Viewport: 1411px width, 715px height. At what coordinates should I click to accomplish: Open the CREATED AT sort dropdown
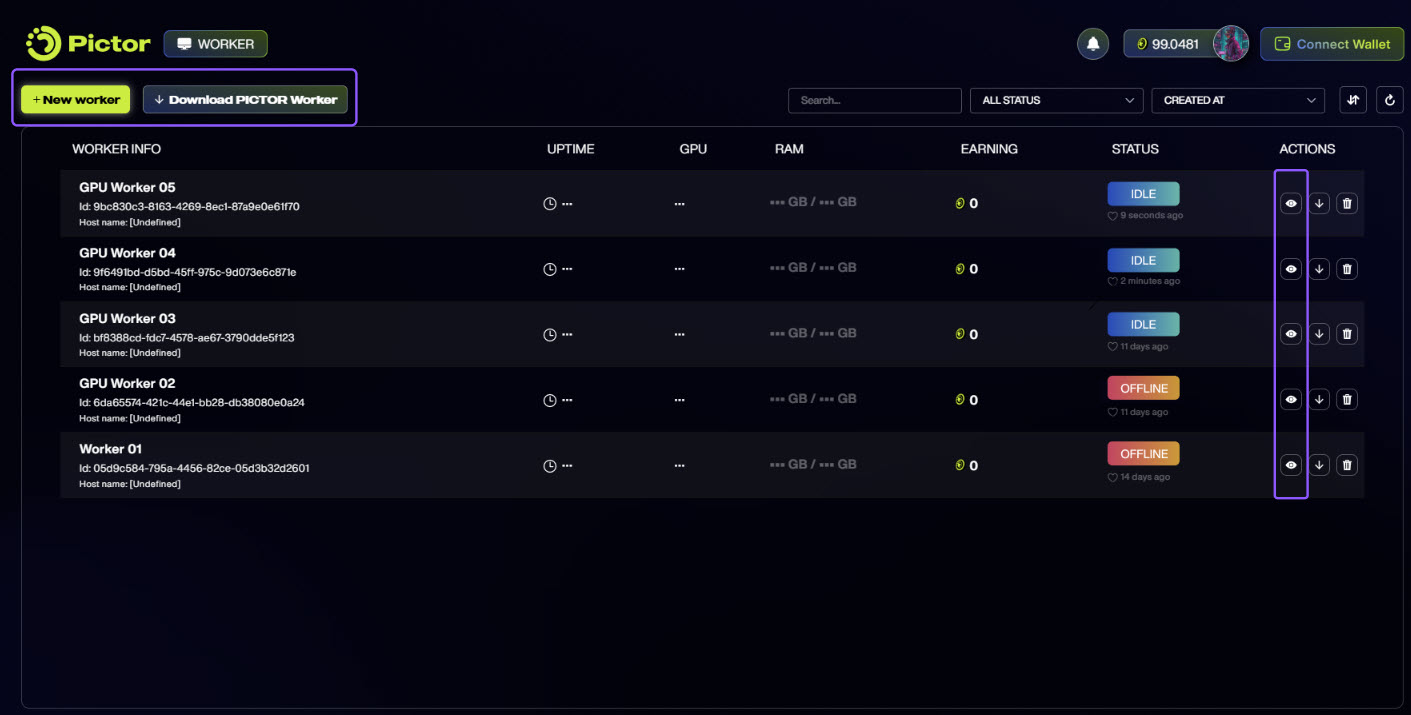coord(1238,100)
